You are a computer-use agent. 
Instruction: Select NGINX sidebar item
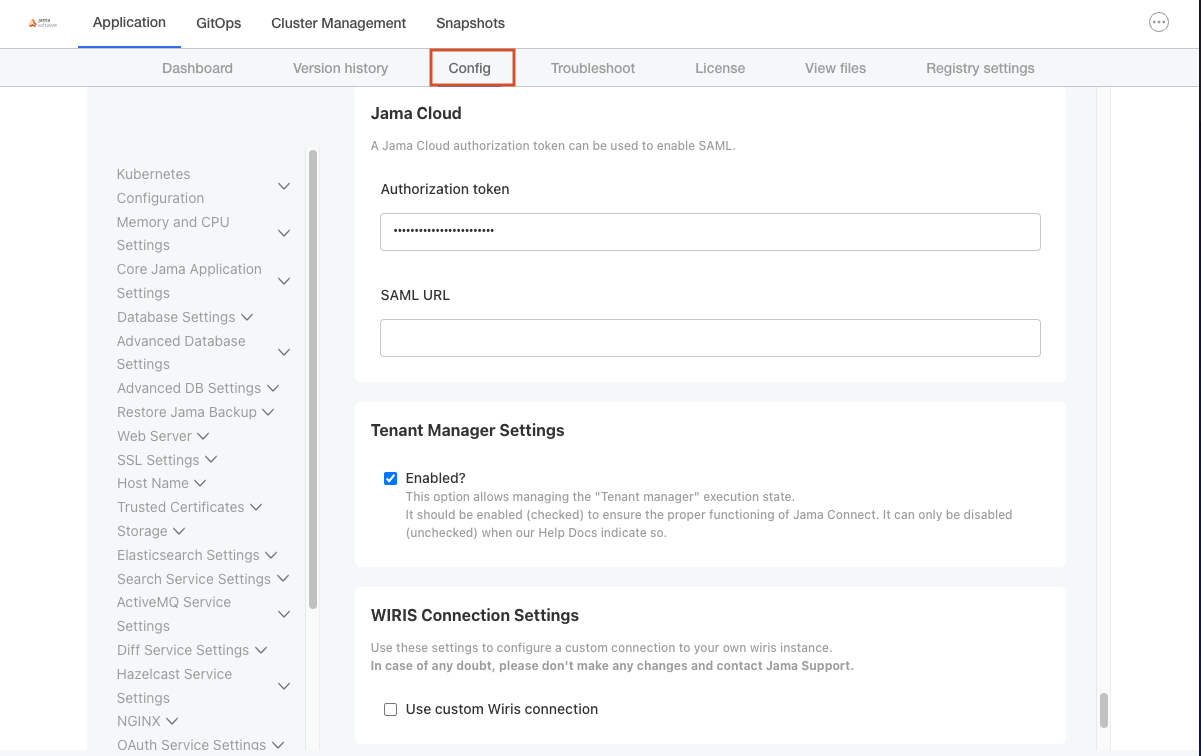[138, 721]
